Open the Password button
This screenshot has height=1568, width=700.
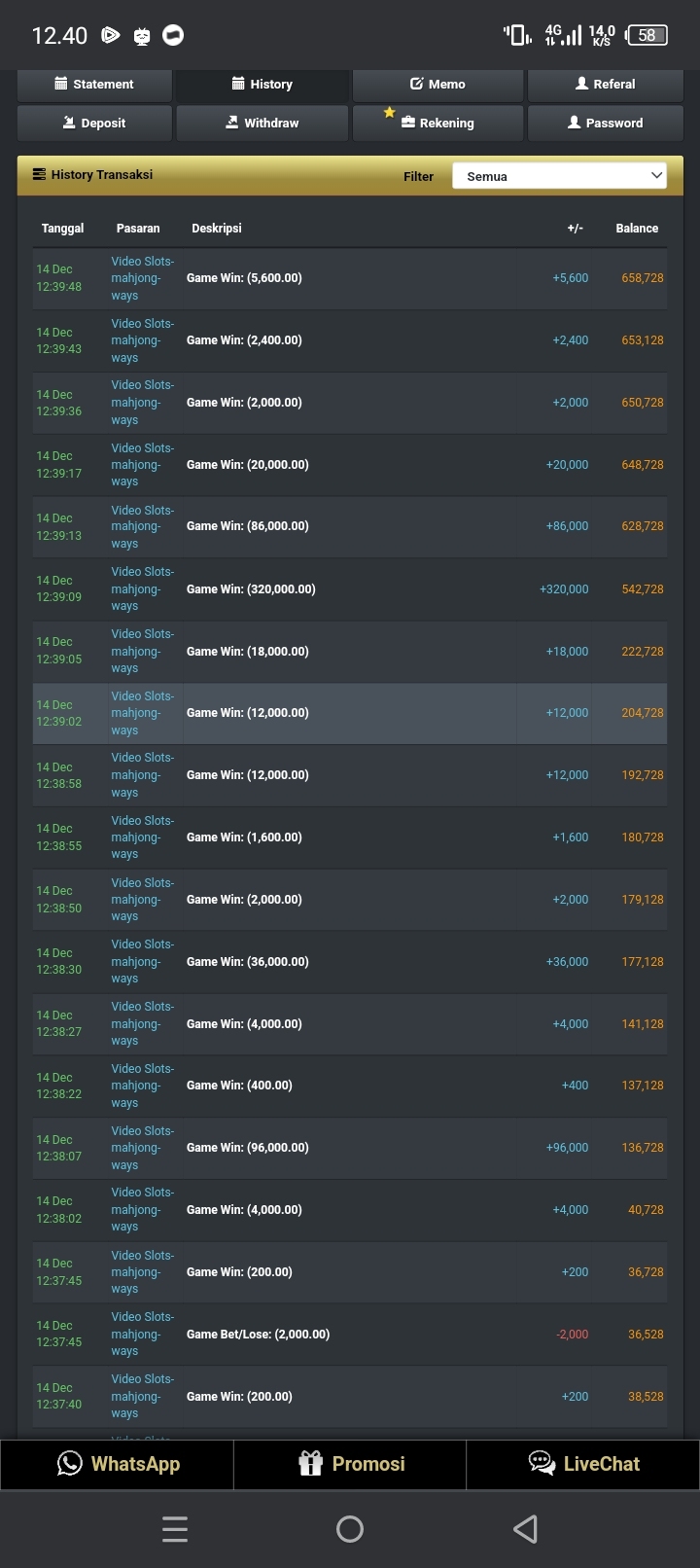point(605,124)
